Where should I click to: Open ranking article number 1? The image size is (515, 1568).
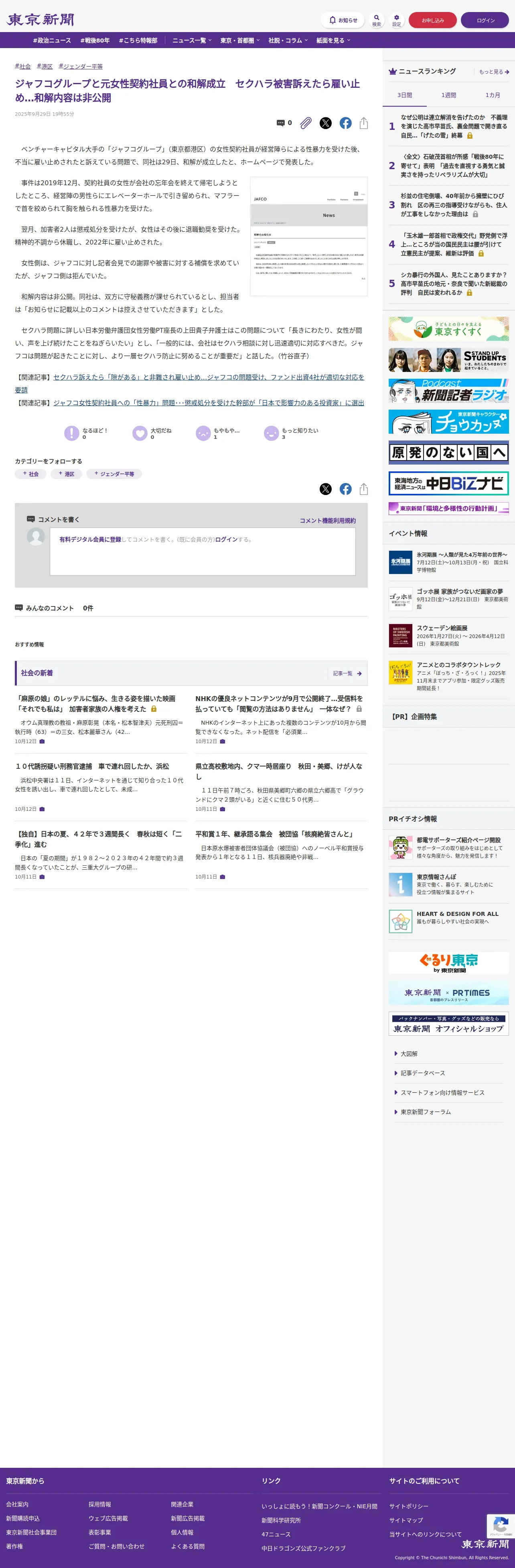click(x=448, y=126)
